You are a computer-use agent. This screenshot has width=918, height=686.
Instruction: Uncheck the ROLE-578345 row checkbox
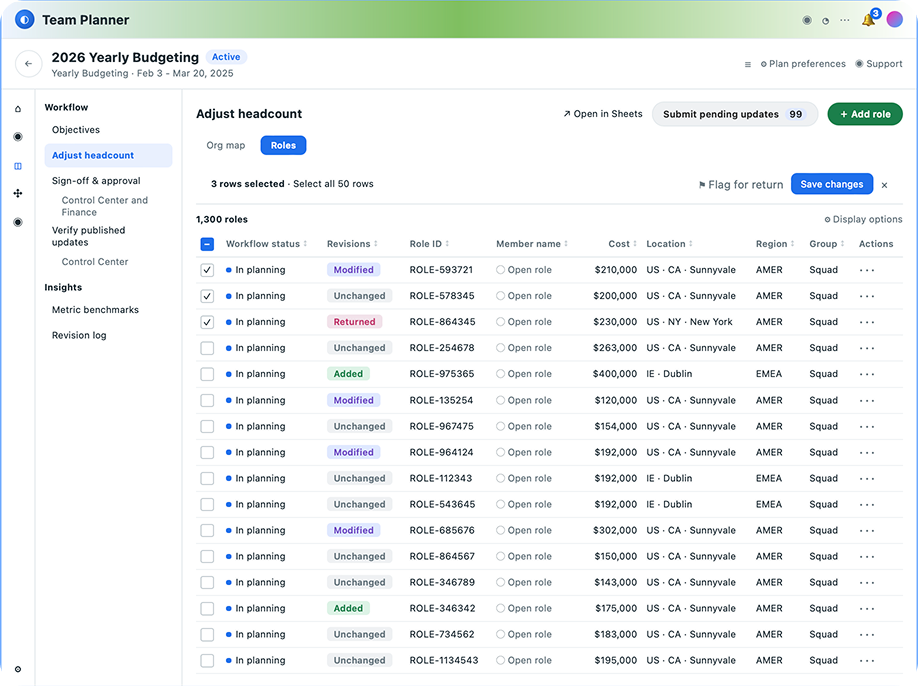tap(207, 296)
